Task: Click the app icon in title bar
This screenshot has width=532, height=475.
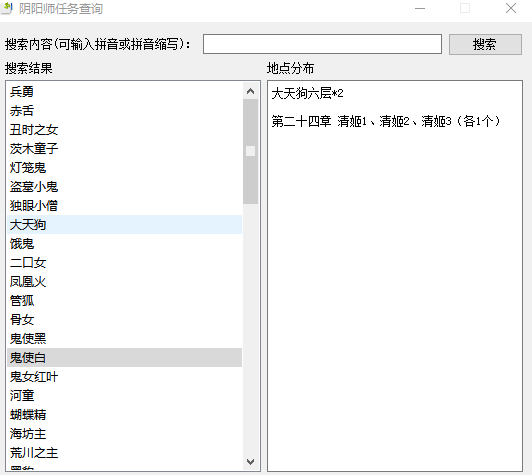Action: 6,8
